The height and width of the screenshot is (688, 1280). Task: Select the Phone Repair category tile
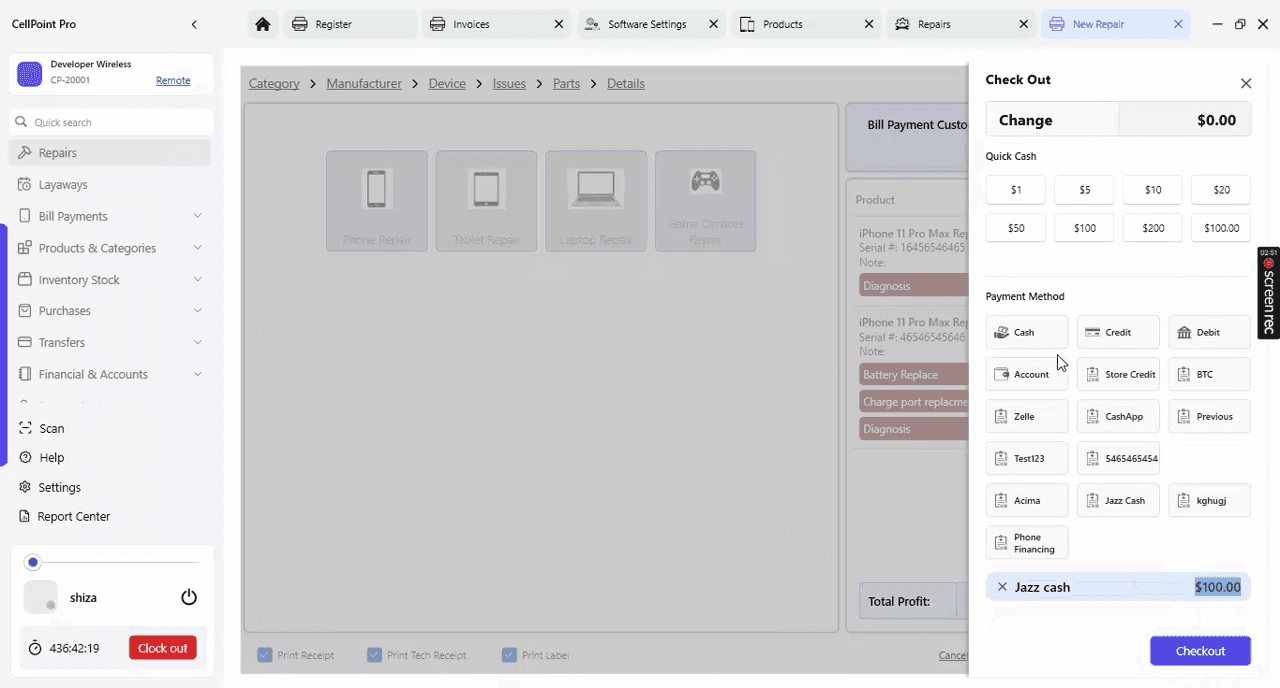(x=377, y=201)
